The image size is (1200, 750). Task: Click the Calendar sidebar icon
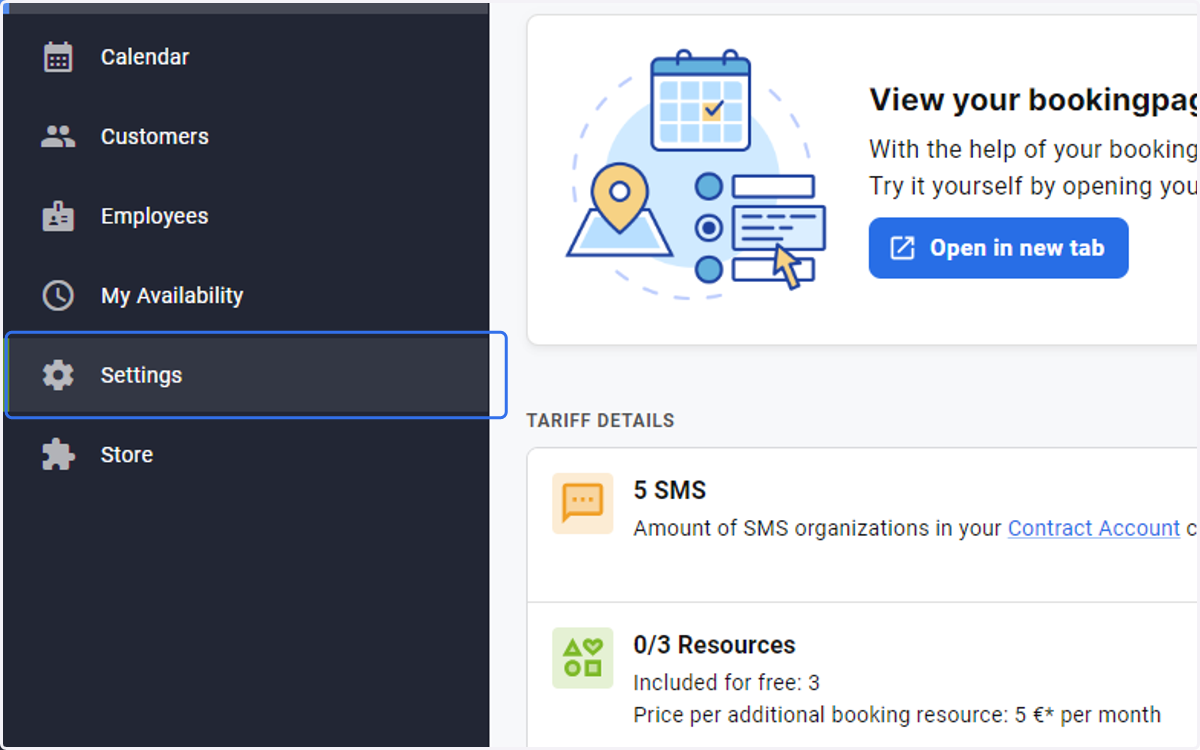pyautogui.click(x=58, y=57)
